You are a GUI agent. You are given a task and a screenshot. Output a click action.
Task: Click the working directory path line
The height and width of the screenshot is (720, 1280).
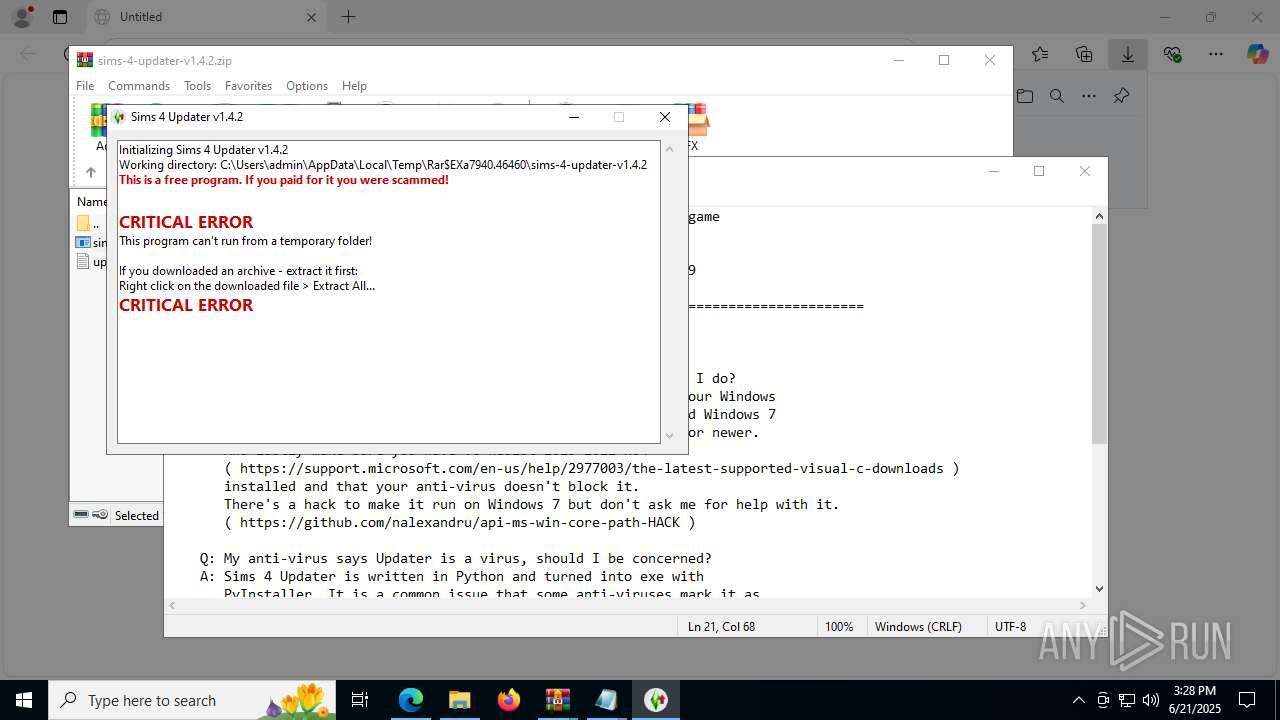point(383,165)
